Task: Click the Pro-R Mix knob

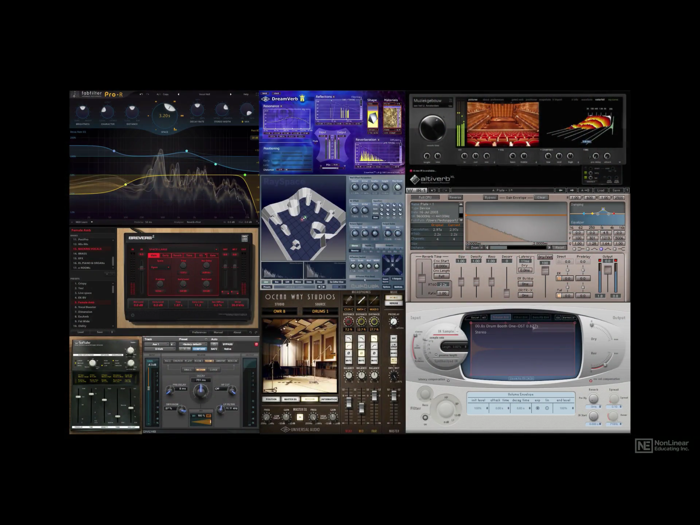Action: click(x=246, y=110)
